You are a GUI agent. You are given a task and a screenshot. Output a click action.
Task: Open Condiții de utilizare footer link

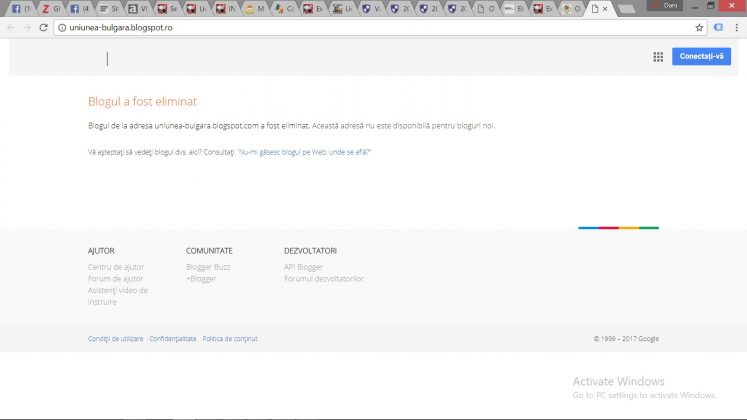pos(116,339)
